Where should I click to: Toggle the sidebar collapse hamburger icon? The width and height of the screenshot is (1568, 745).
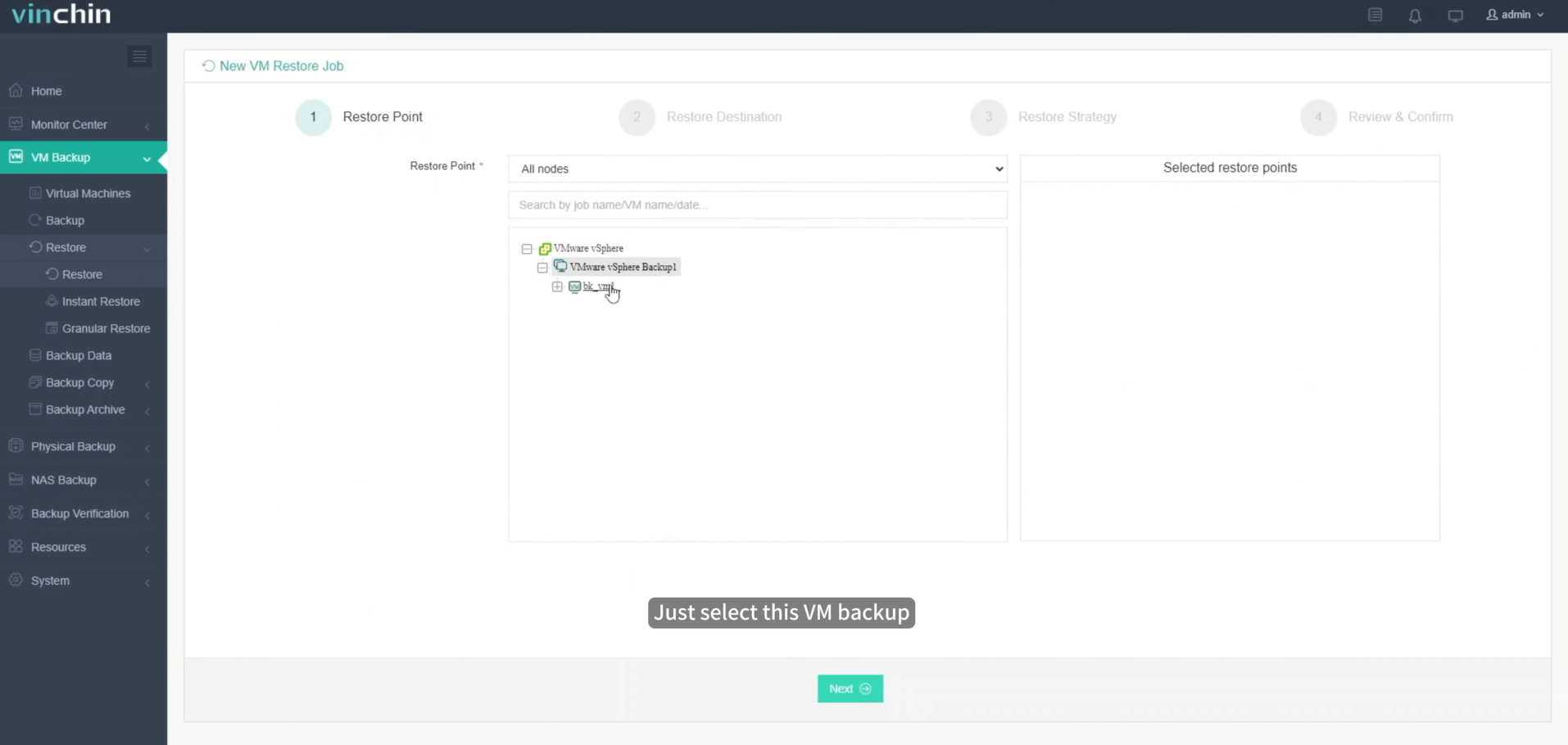click(x=139, y=56)
